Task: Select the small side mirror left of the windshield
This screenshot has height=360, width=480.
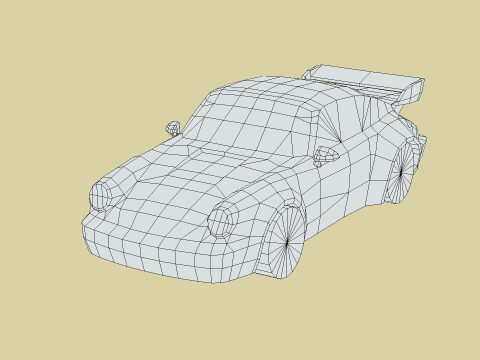Action: tap(173, 128)
